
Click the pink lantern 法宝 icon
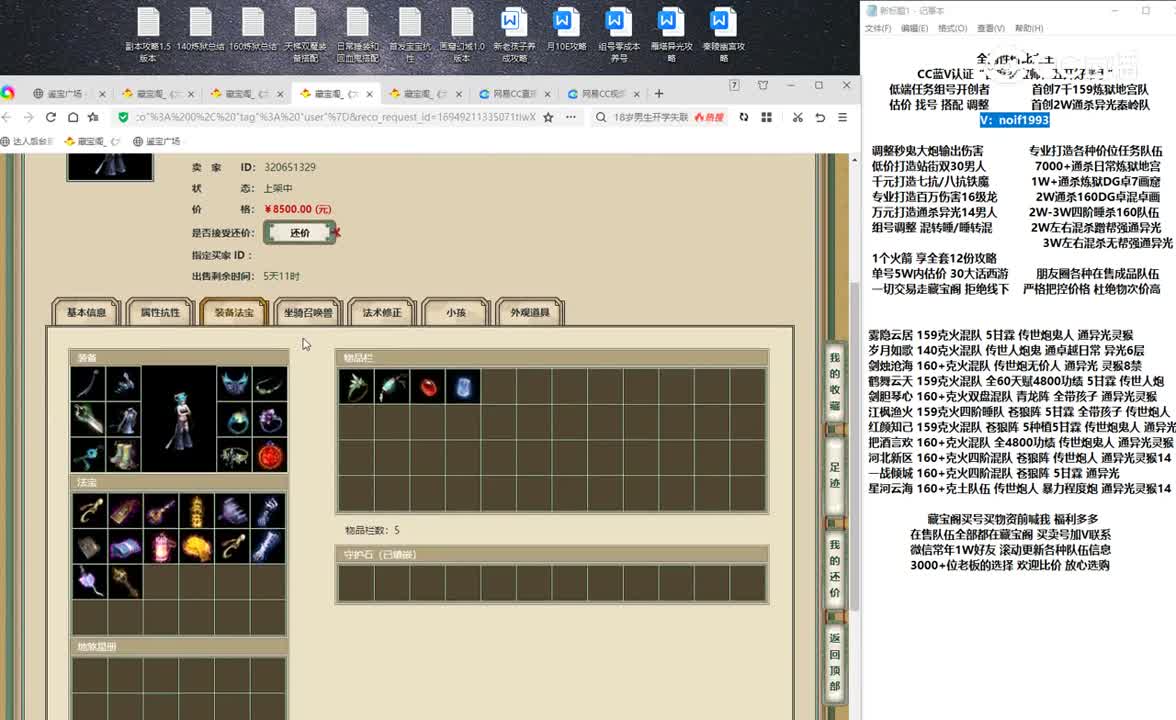point(160,547)
